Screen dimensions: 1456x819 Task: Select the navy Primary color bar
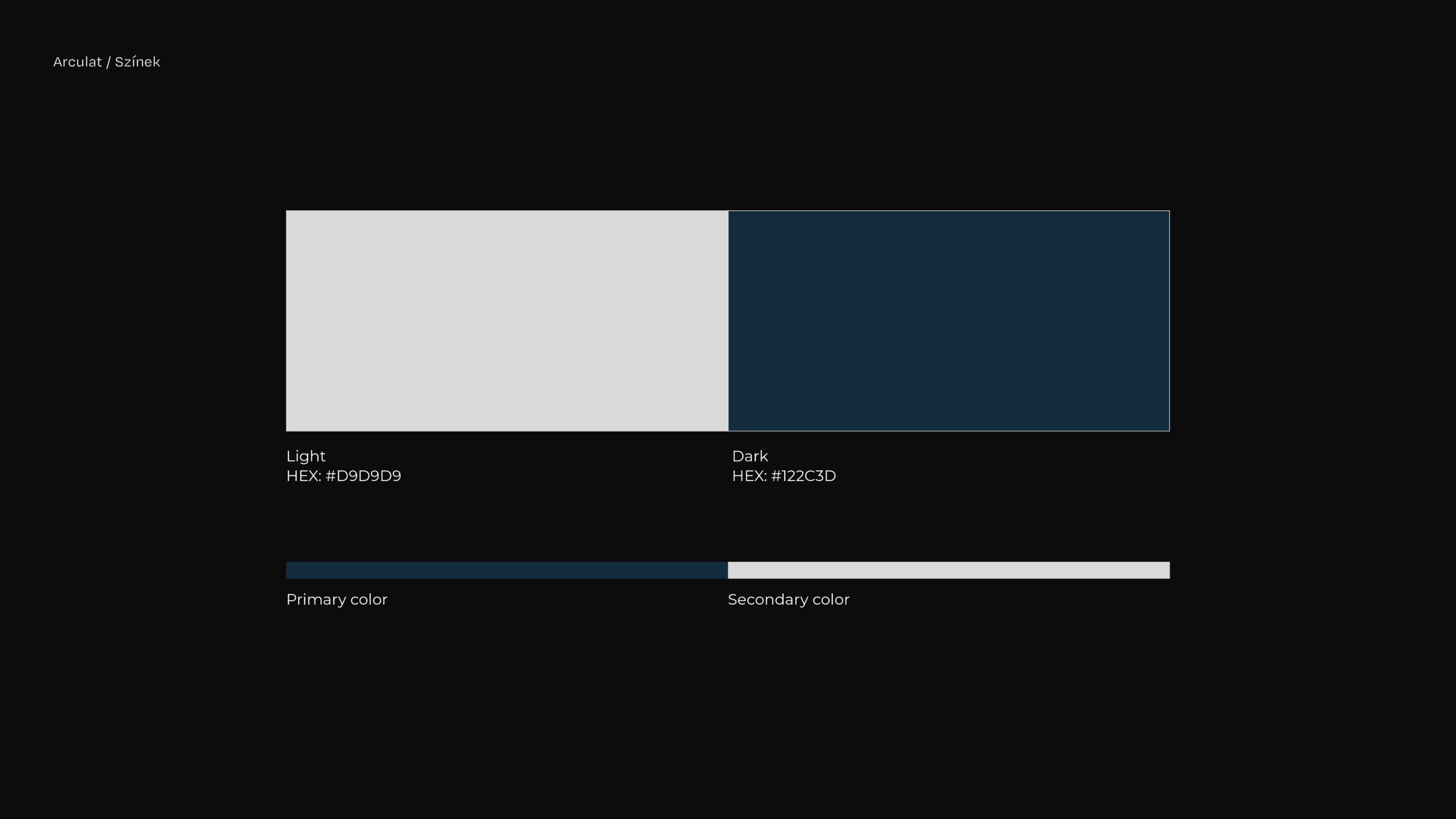coord(507,570)
